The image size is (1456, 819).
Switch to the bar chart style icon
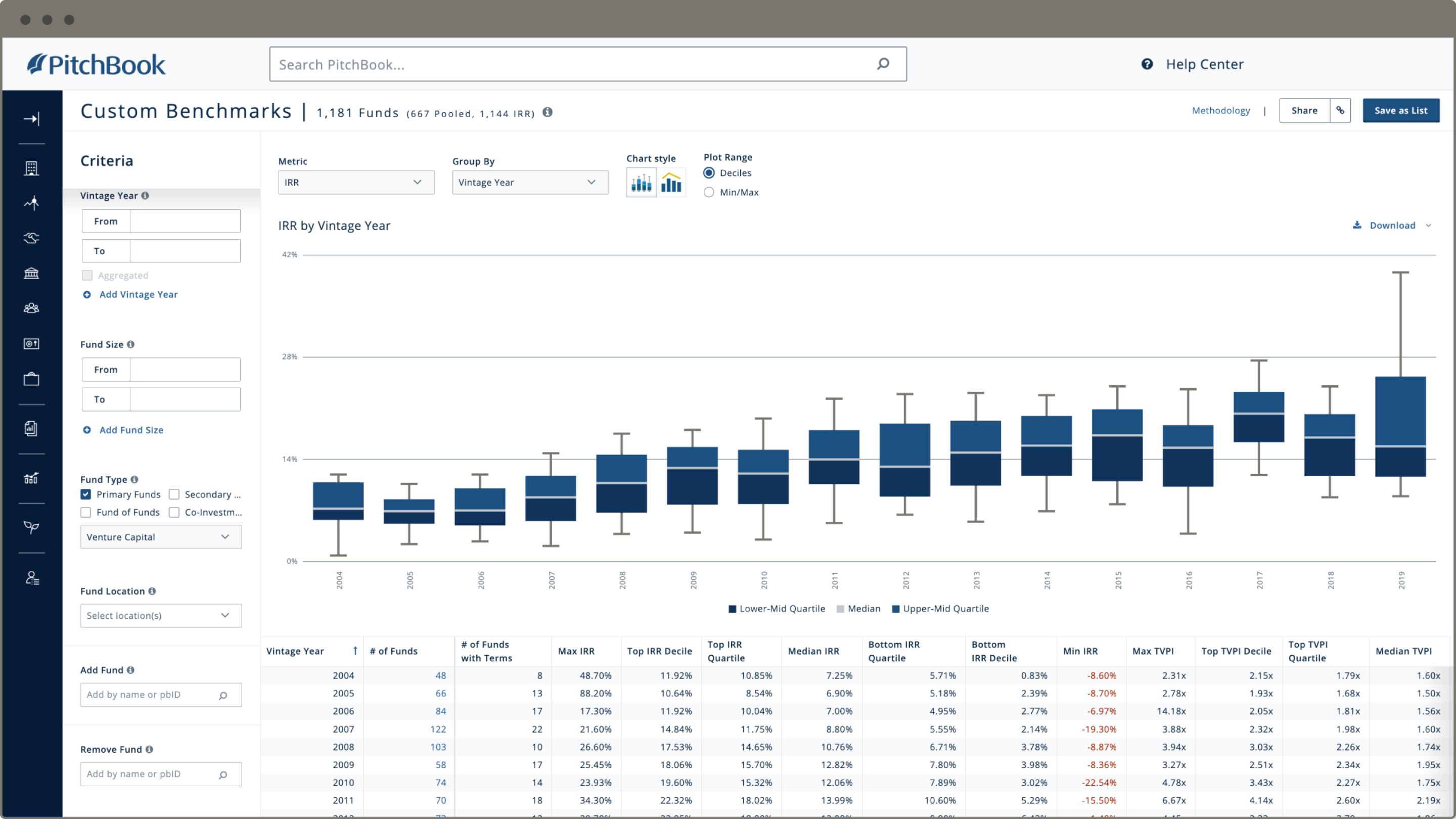pos(671,182)
